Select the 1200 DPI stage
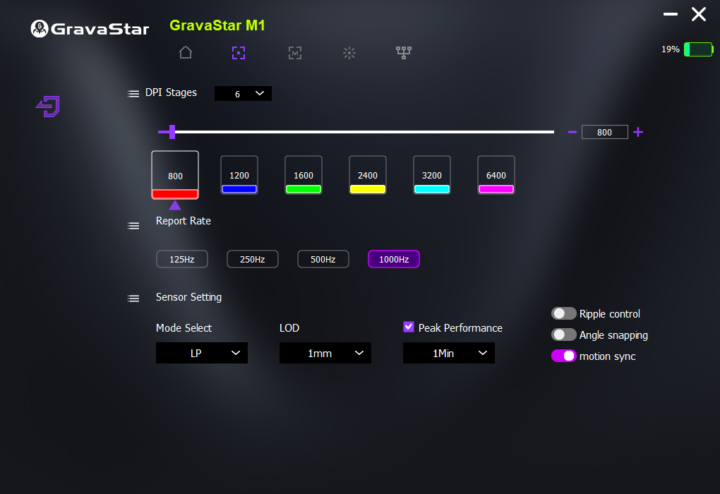Image resolution: width=720 pixels, height=494 pixels. point(239,175)
